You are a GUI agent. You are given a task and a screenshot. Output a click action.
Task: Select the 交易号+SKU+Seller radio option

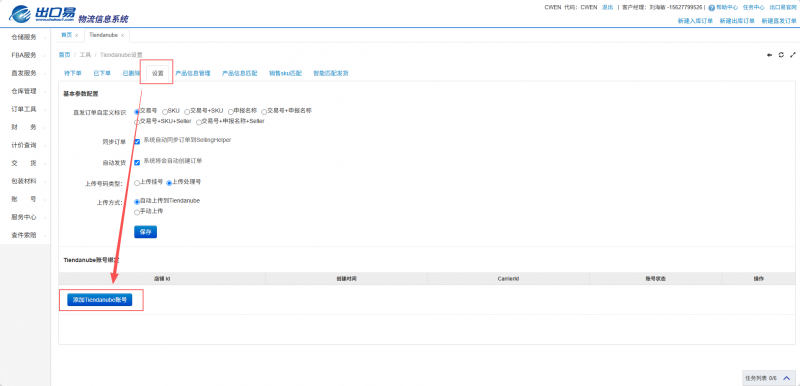point(137,122)
